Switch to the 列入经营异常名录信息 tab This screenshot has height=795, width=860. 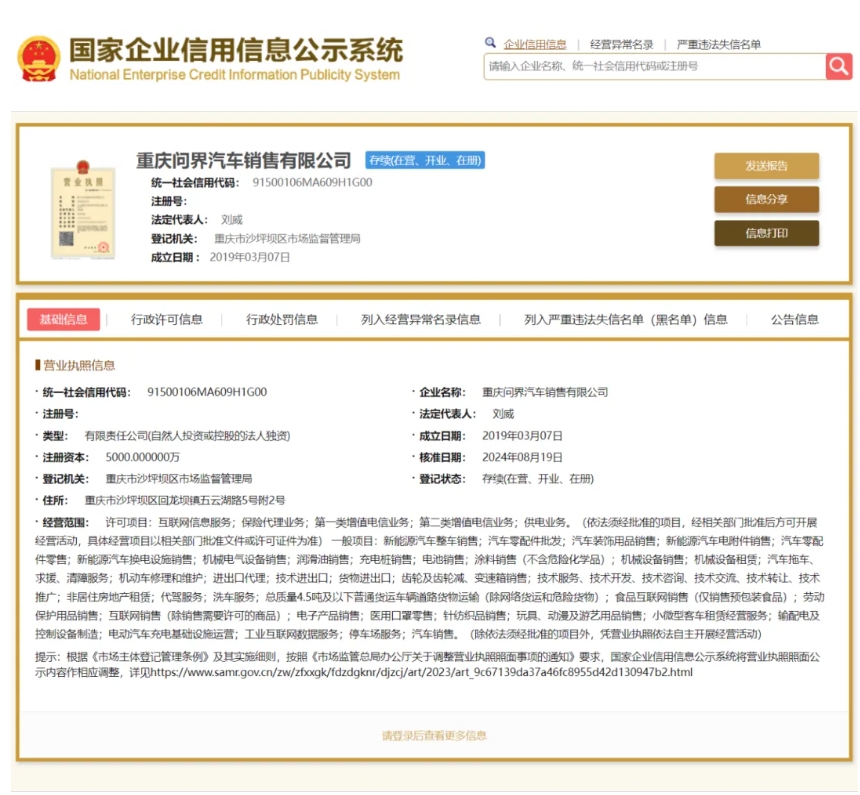point(421,319)
